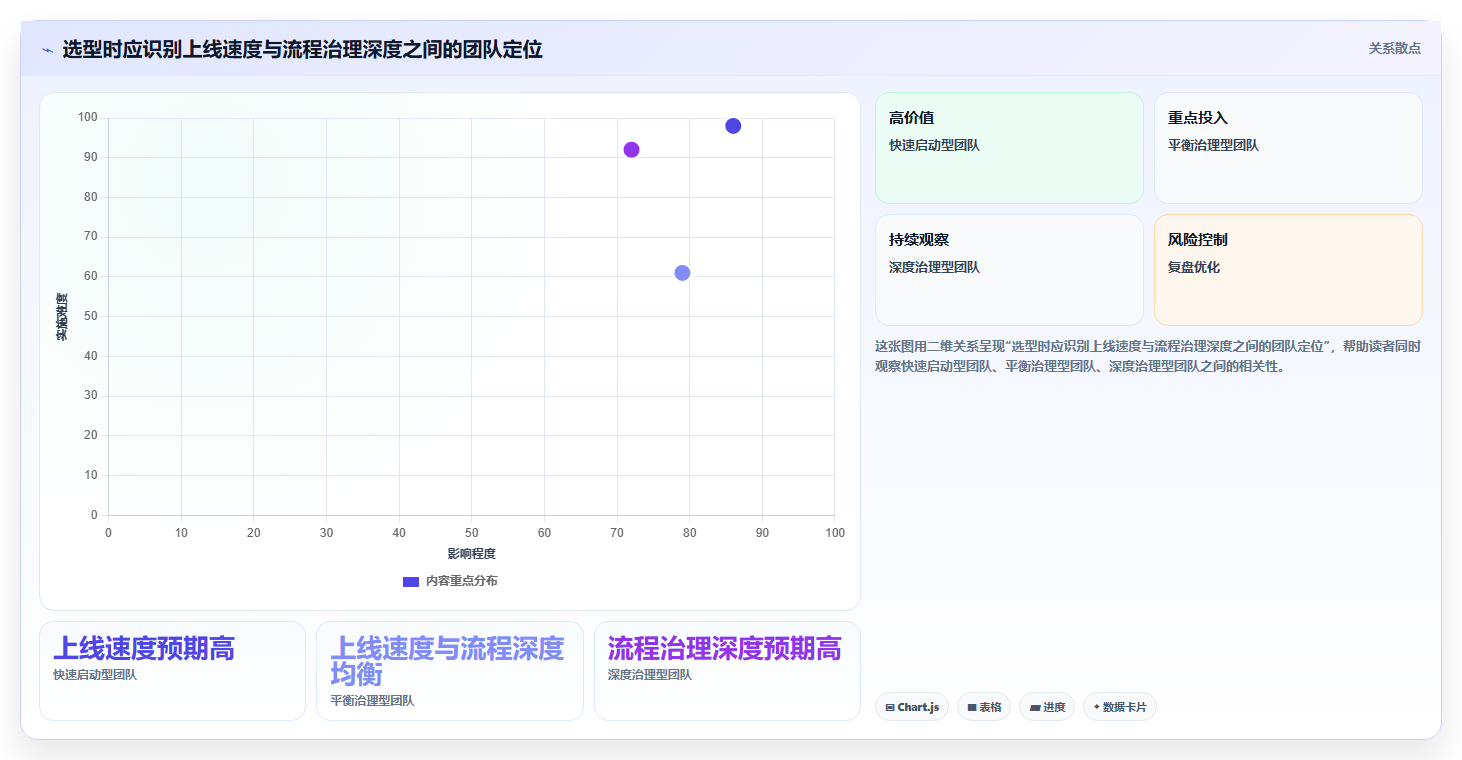The height and width of the screenshot is (760, 1462).
Task: Click the main title 选型时应识别上线速度 heading
Action: coord(302,49)
